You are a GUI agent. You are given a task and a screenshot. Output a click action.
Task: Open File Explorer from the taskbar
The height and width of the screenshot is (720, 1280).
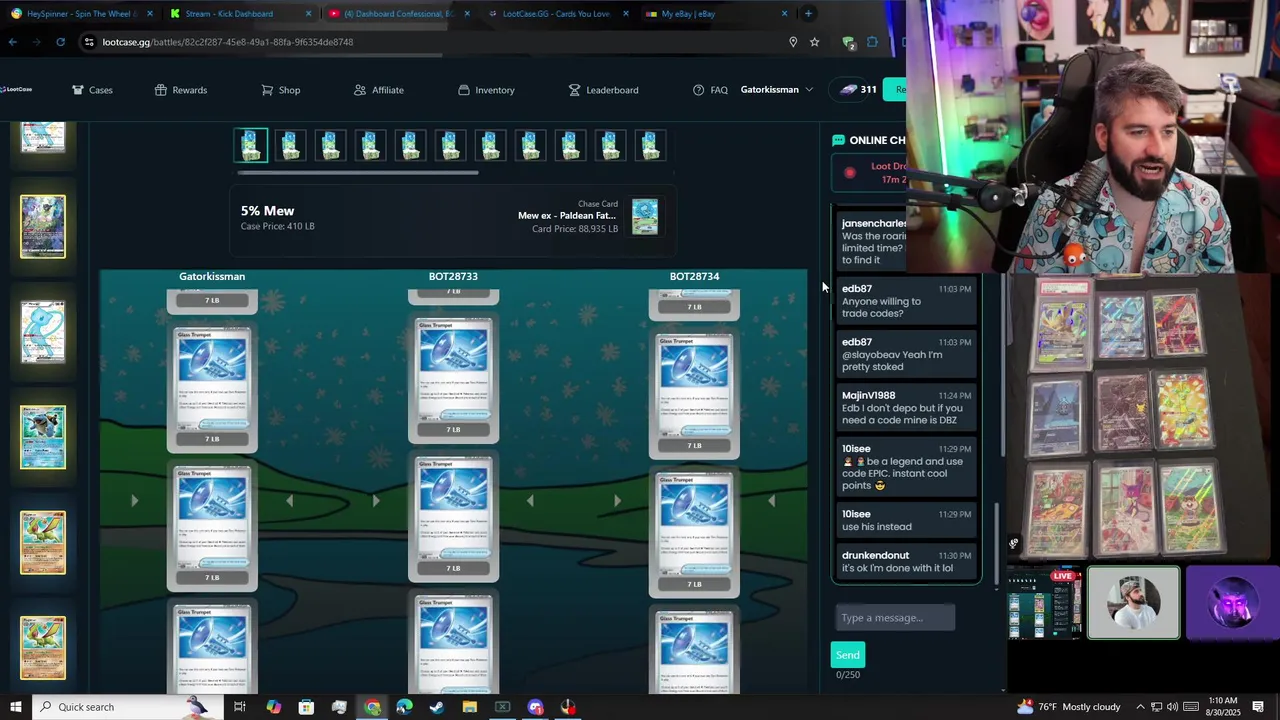tap(470, 707)
